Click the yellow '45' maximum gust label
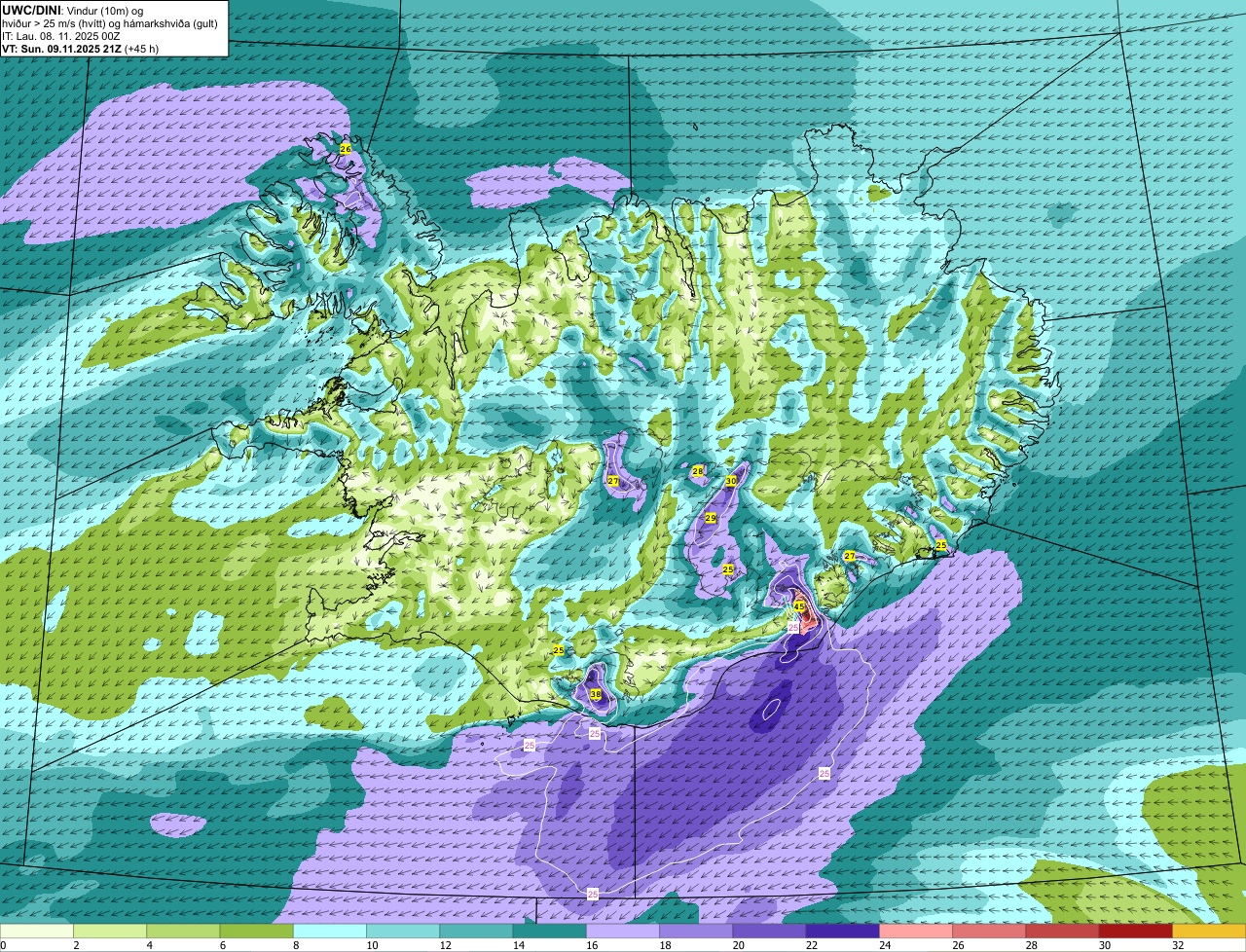 tap(799, 606)
